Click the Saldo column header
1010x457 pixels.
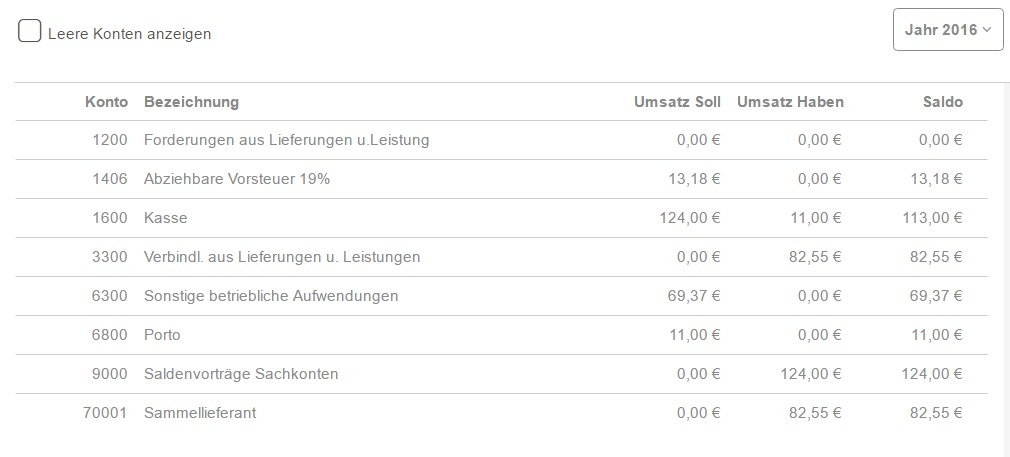(x=943, y=102)
